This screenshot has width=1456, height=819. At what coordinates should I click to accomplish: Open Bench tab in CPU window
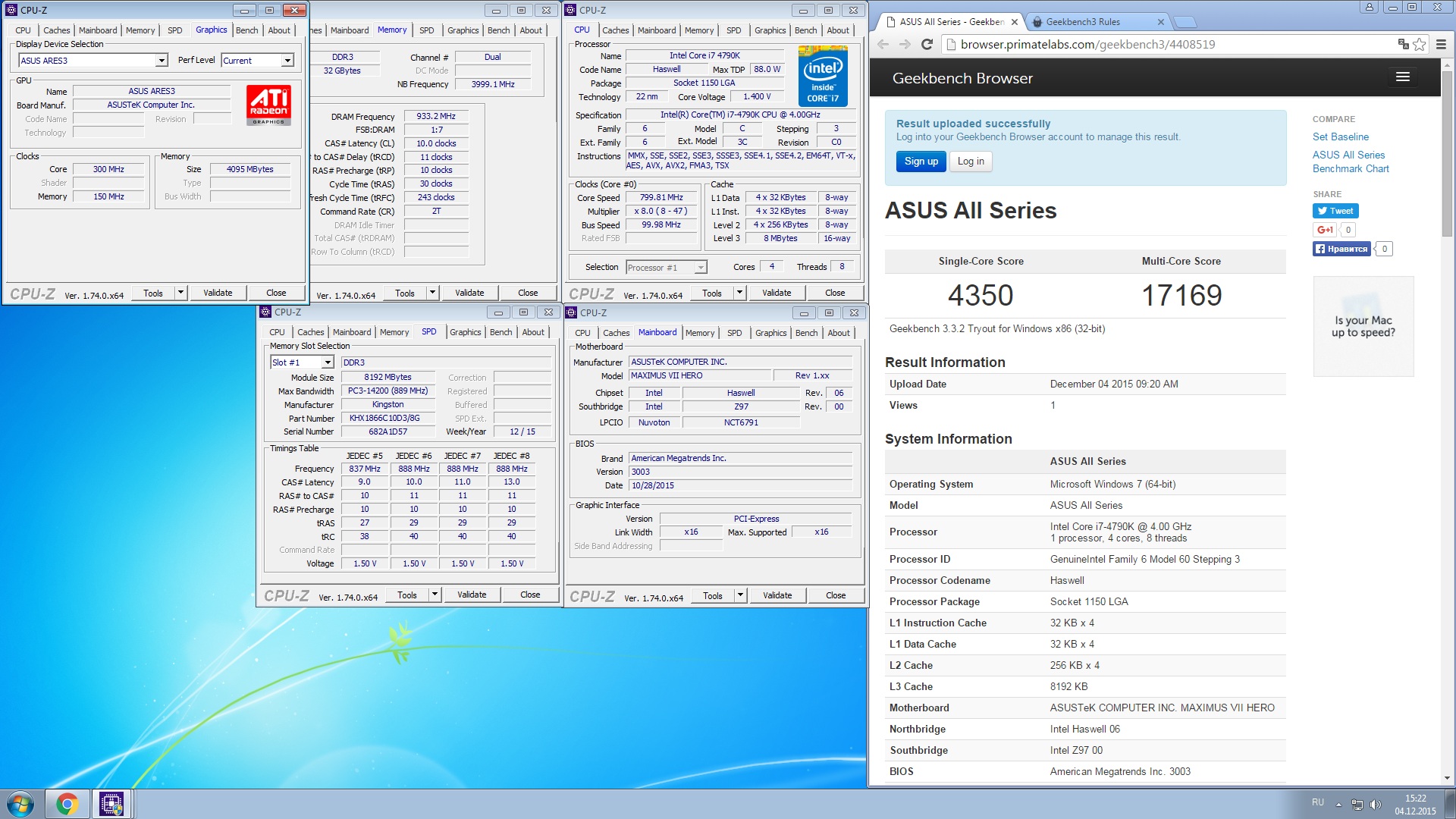(x=805, y=30)
